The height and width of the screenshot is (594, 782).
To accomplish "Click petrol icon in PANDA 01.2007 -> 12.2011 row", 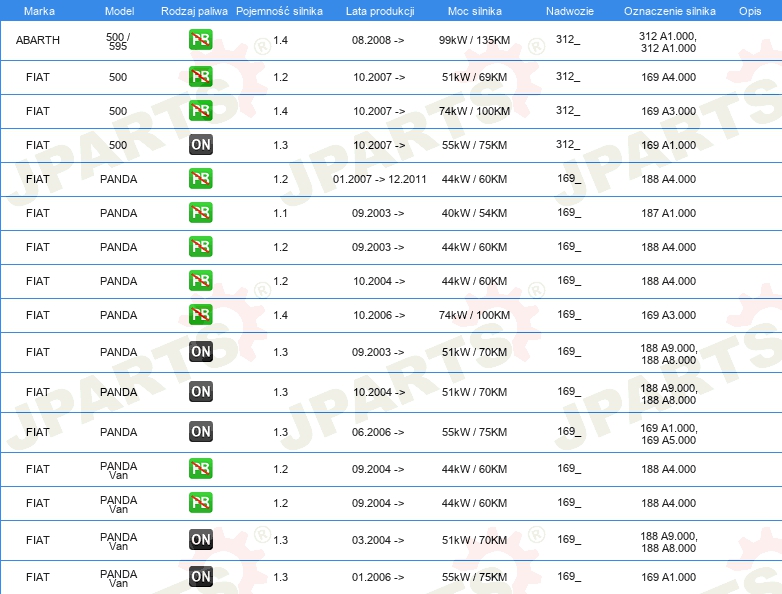I will (200, 179).
